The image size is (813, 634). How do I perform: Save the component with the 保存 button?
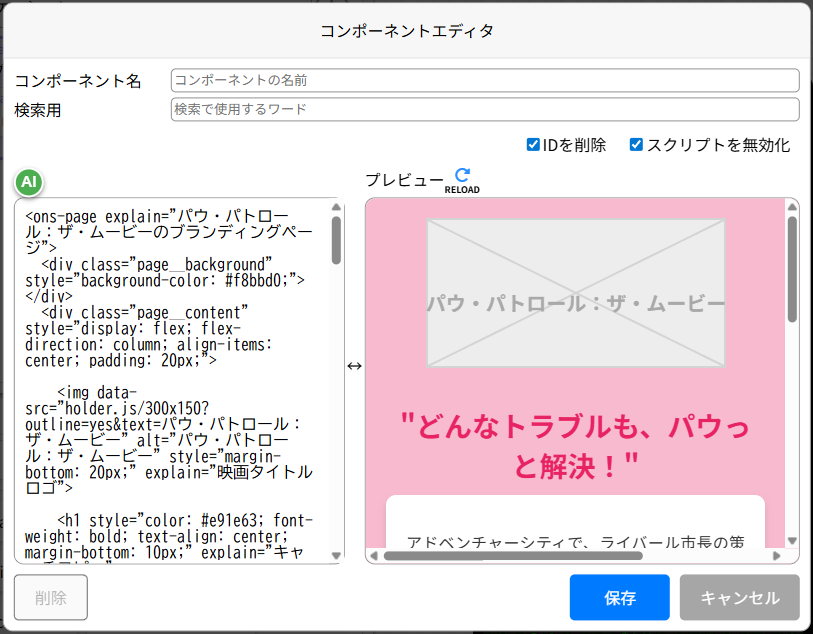point(619,597)
